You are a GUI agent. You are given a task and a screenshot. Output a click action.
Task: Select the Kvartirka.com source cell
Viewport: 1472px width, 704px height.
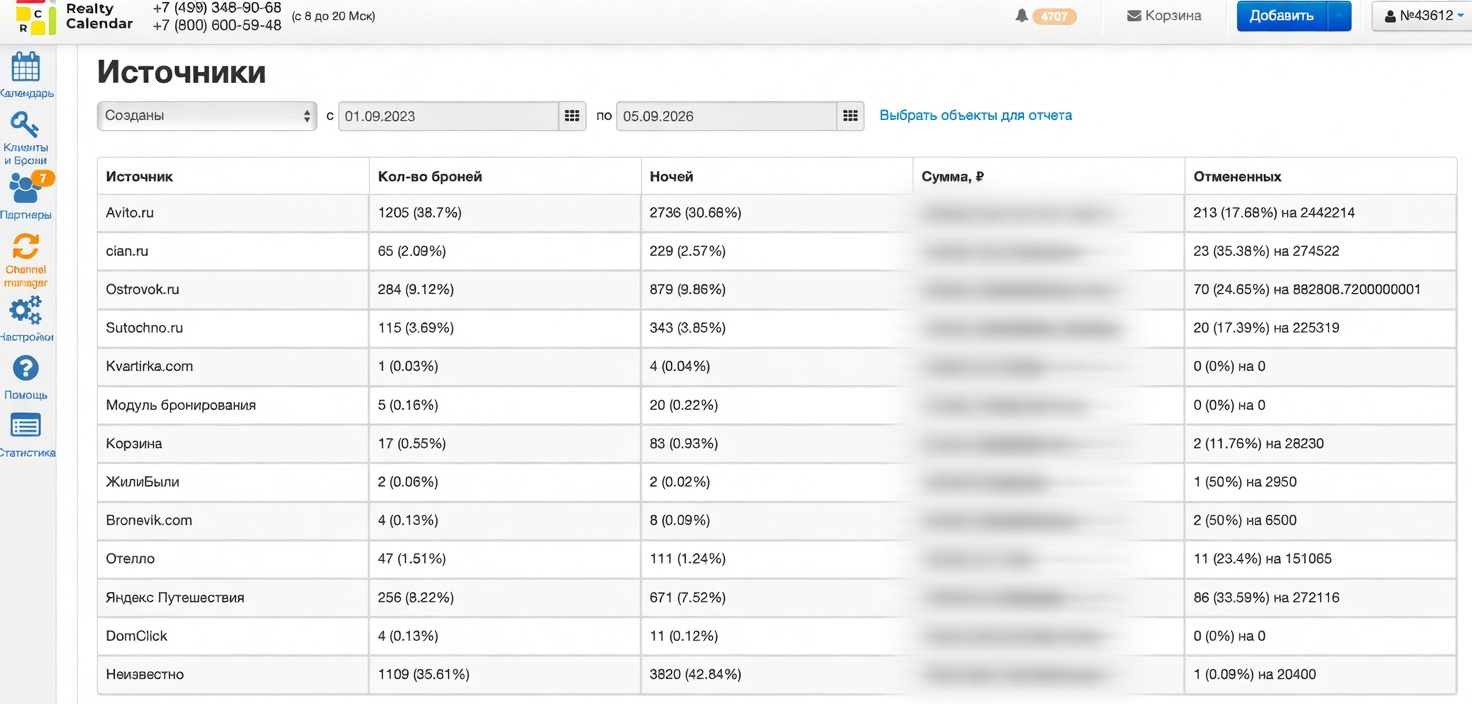click(x=233, y=366)
